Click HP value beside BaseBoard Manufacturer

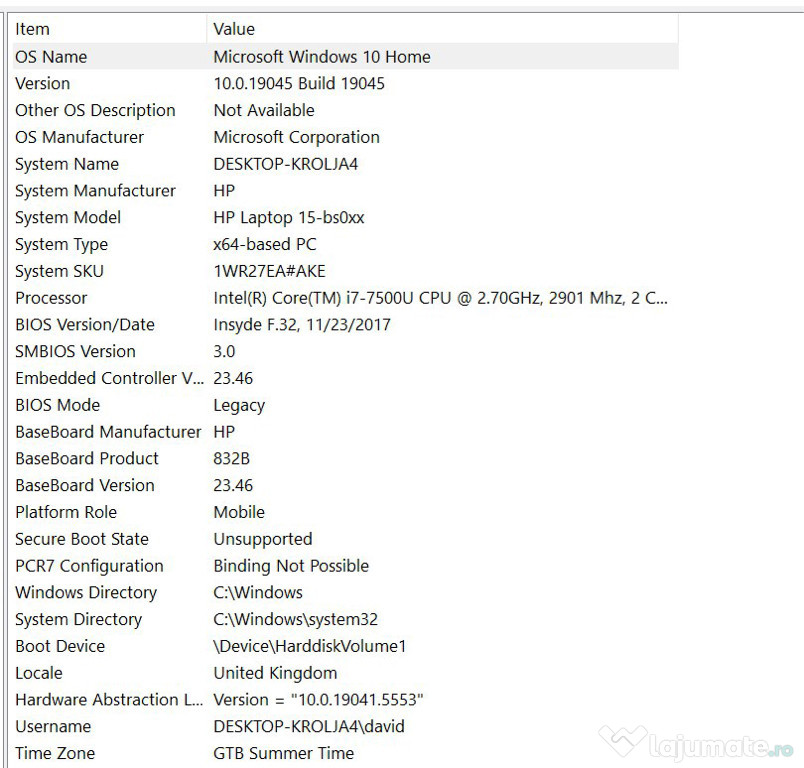click(x=224, y=432)
